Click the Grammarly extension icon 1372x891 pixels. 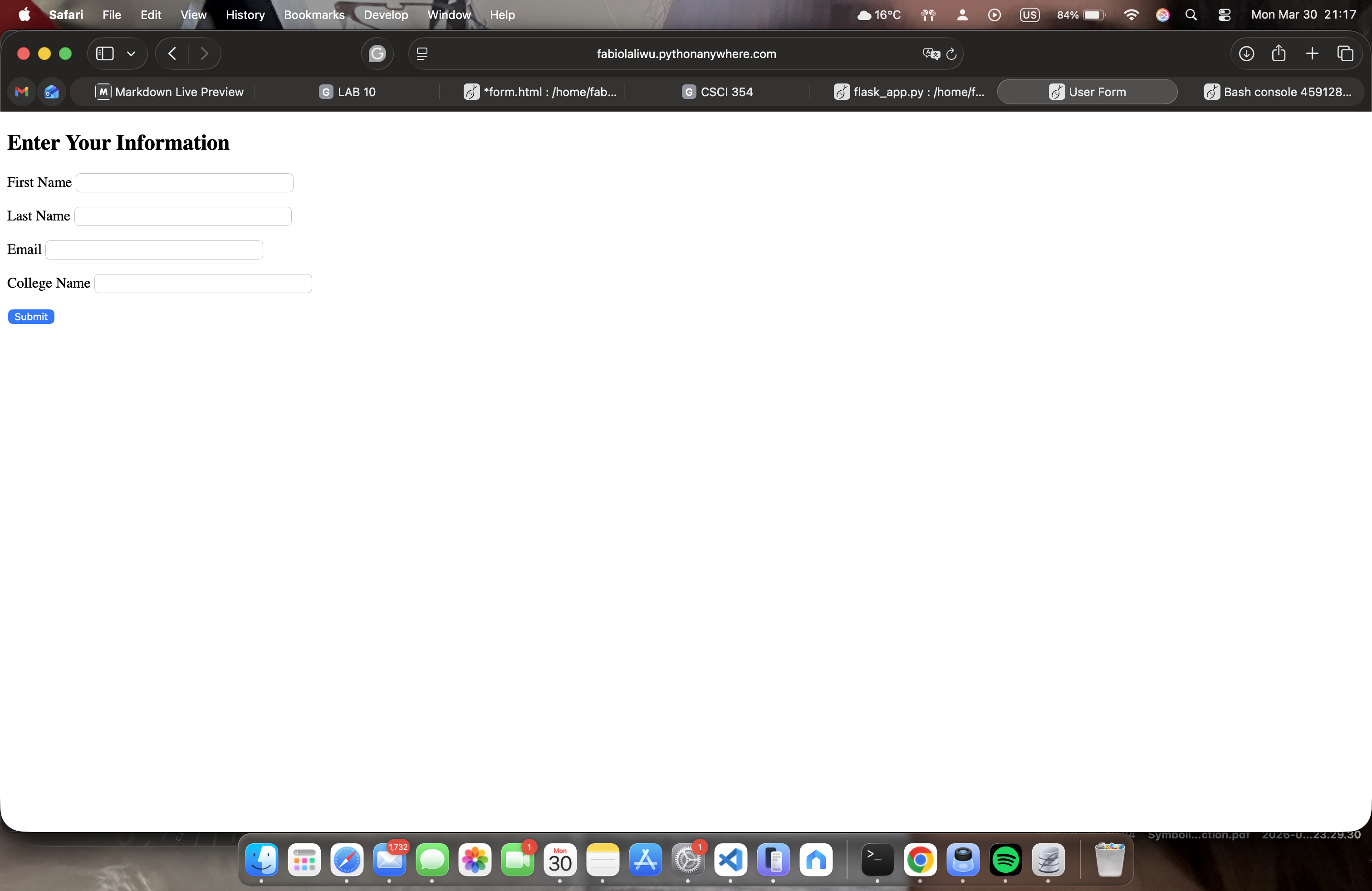pyautogui.click(x=377, y=54)
